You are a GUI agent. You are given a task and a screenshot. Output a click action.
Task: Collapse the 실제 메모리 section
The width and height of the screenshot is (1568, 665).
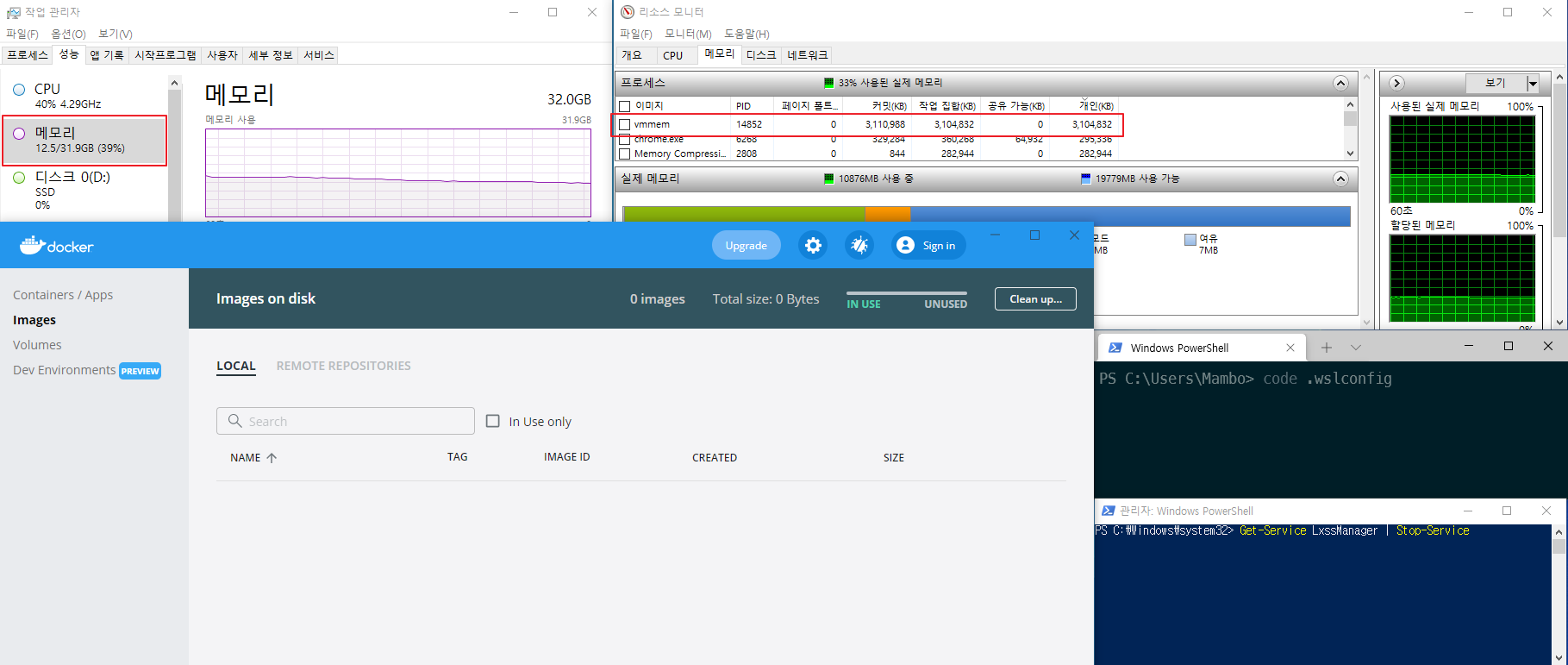click(1340, 179)
